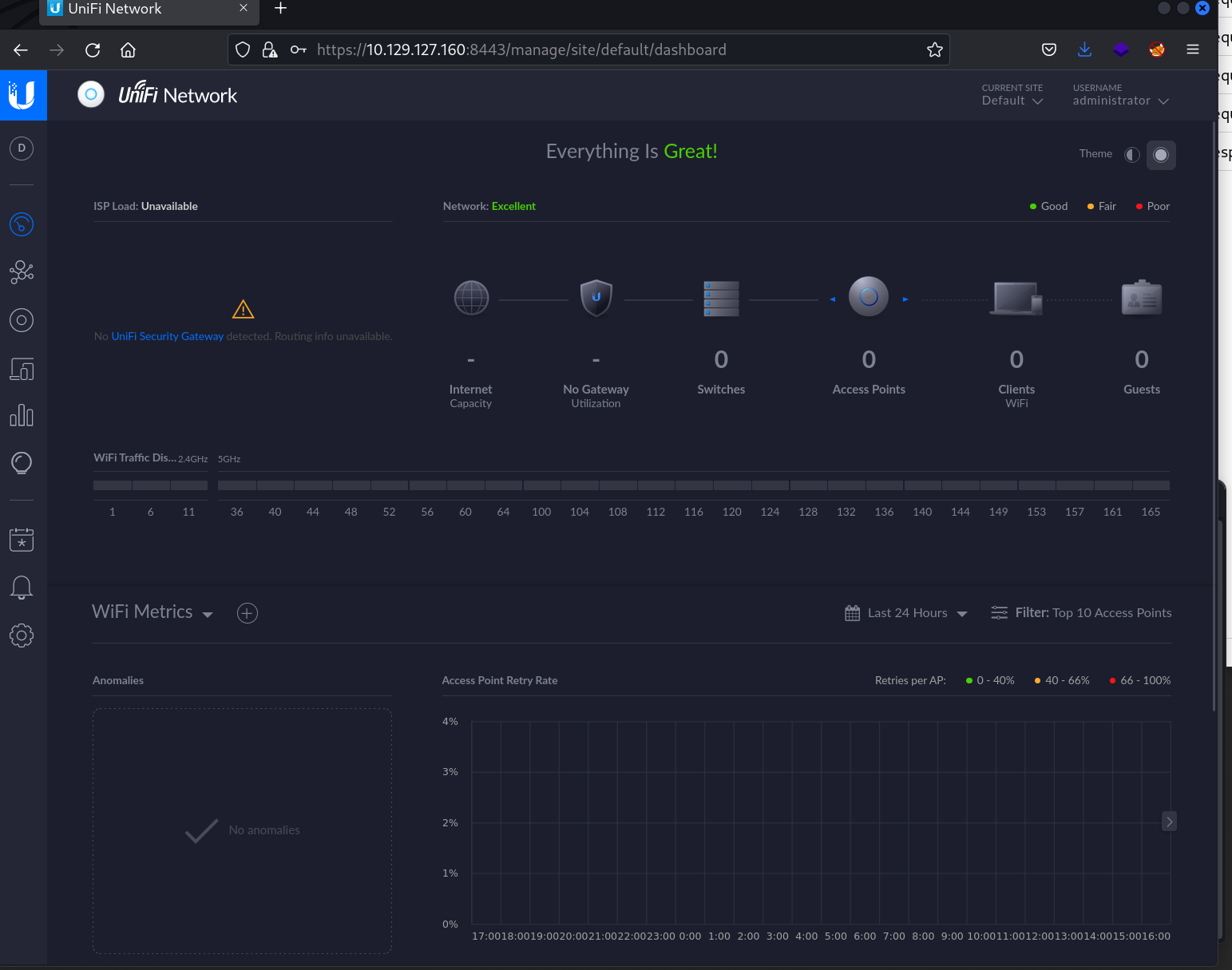
Task: Click the Ubiquiti logo in sidebar
Action: (x=22, y=95)
